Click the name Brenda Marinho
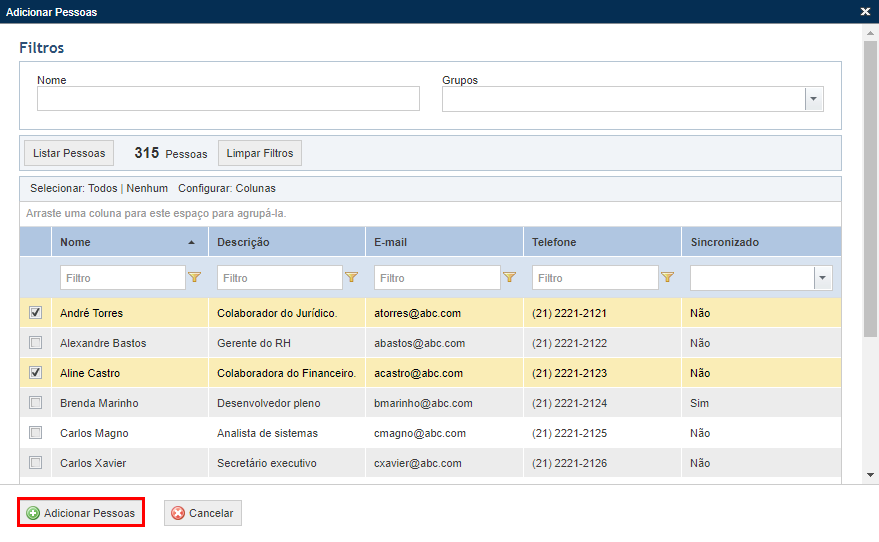The height and width of the screenshot is (542, 879). point(99,403)
